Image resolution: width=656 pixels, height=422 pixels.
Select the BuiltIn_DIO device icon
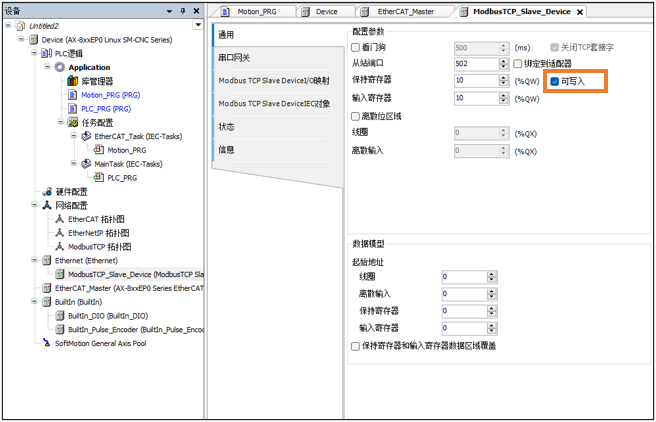point(59,315)
